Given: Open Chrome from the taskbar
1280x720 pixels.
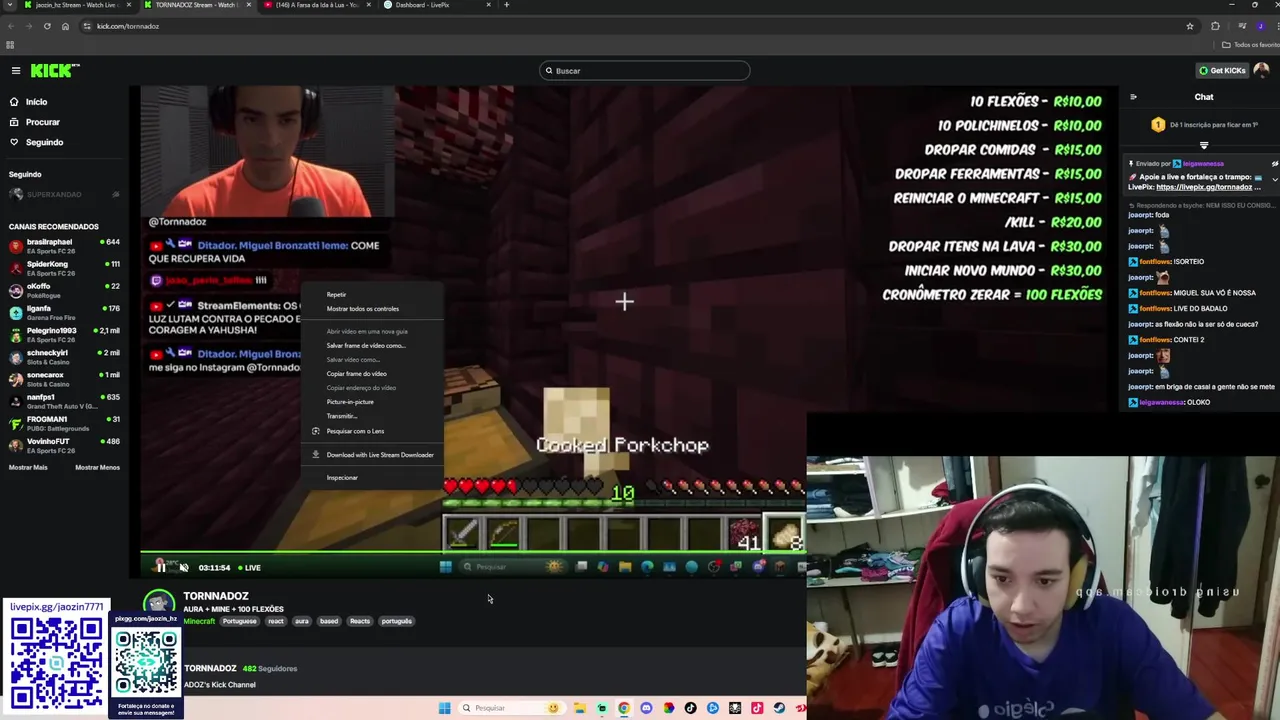Looking at the screenshot, I should point(624,708).
